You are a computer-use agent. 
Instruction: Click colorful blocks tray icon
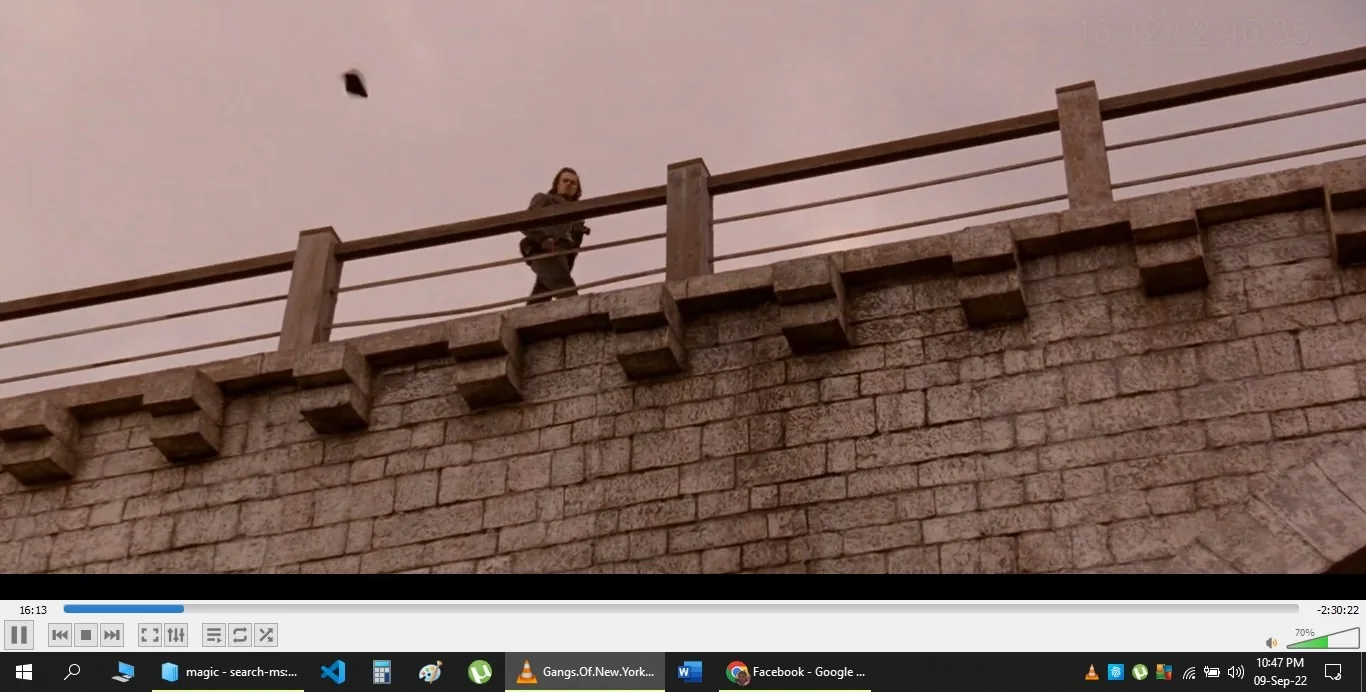pos(1164,672)
